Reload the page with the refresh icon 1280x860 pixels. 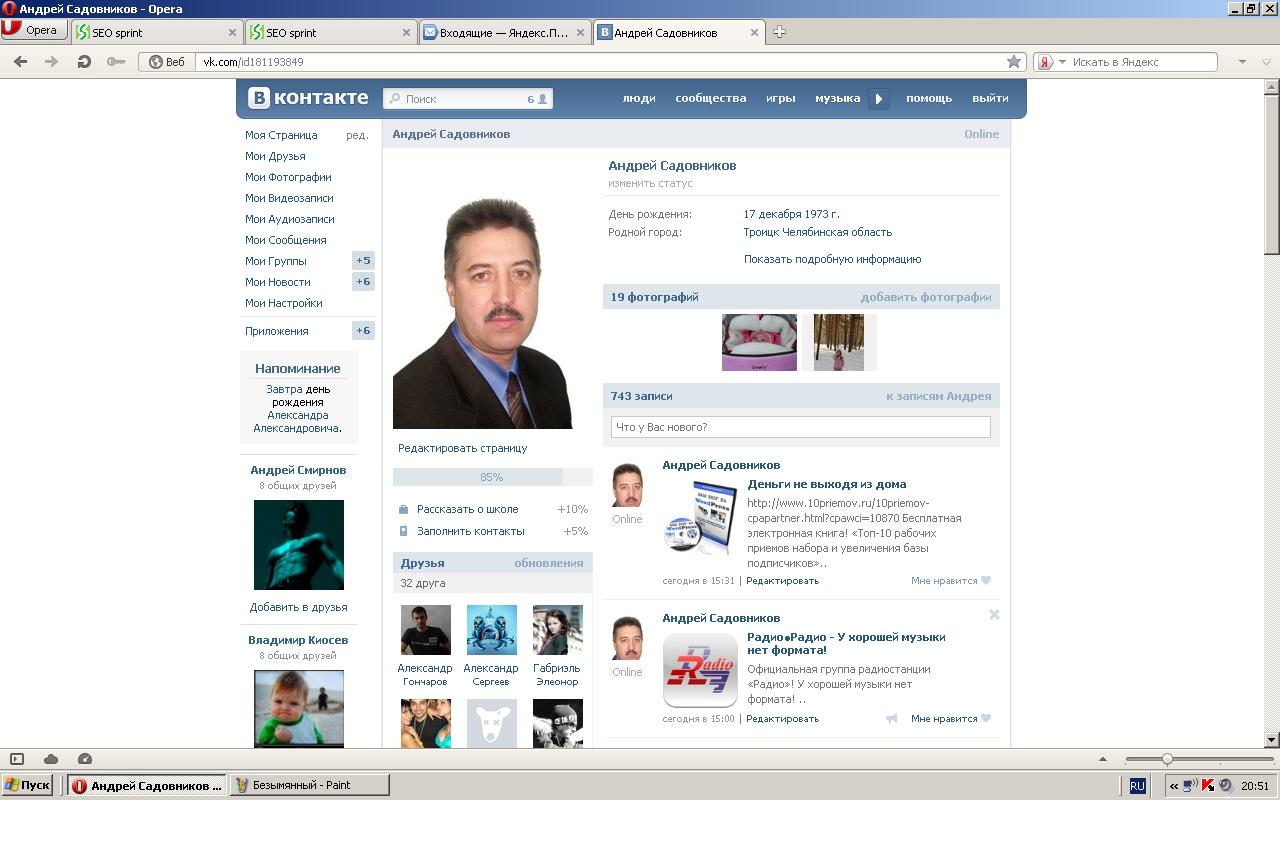point(84,62)
